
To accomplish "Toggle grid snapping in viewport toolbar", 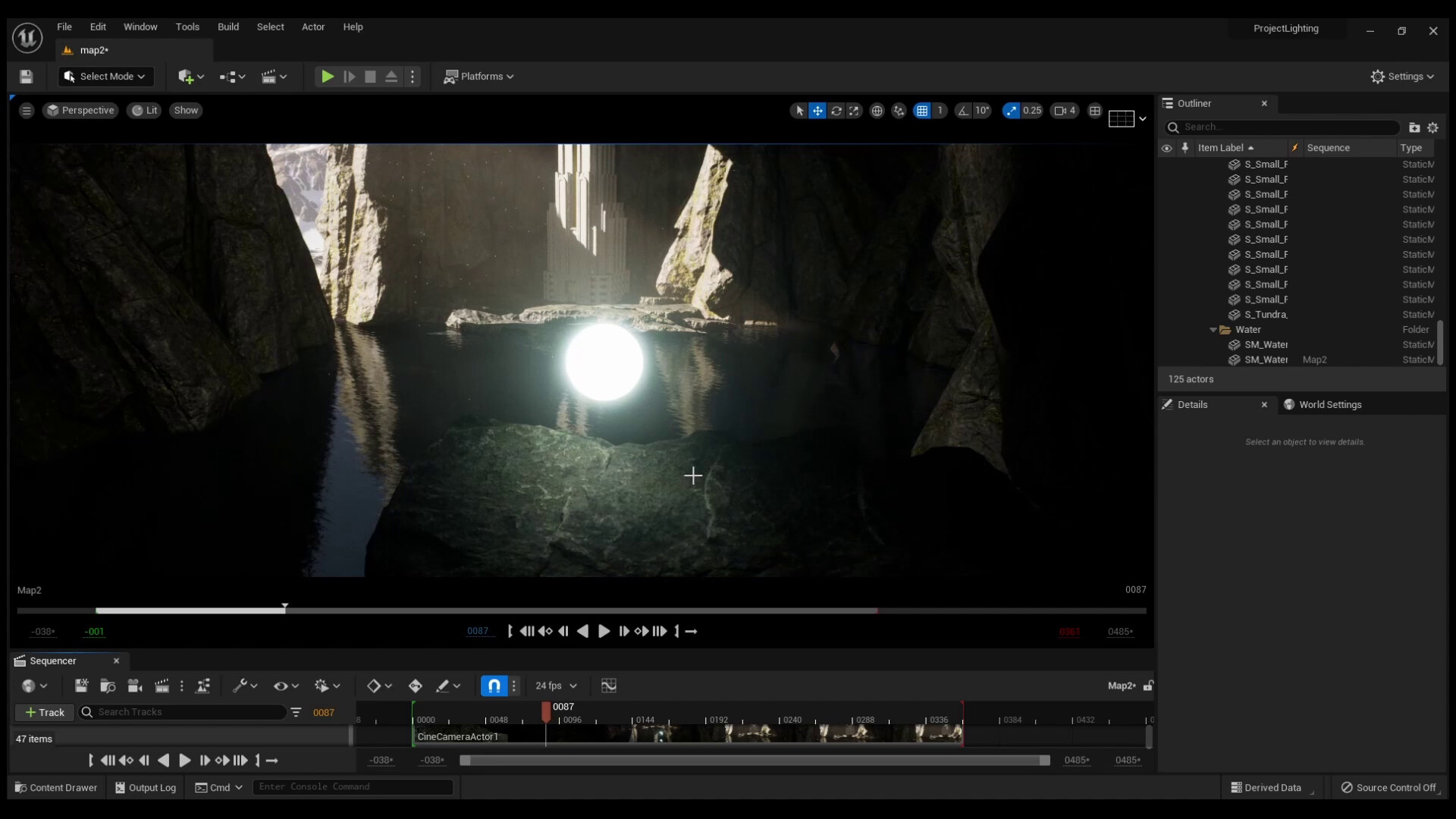I will [921, 111].
